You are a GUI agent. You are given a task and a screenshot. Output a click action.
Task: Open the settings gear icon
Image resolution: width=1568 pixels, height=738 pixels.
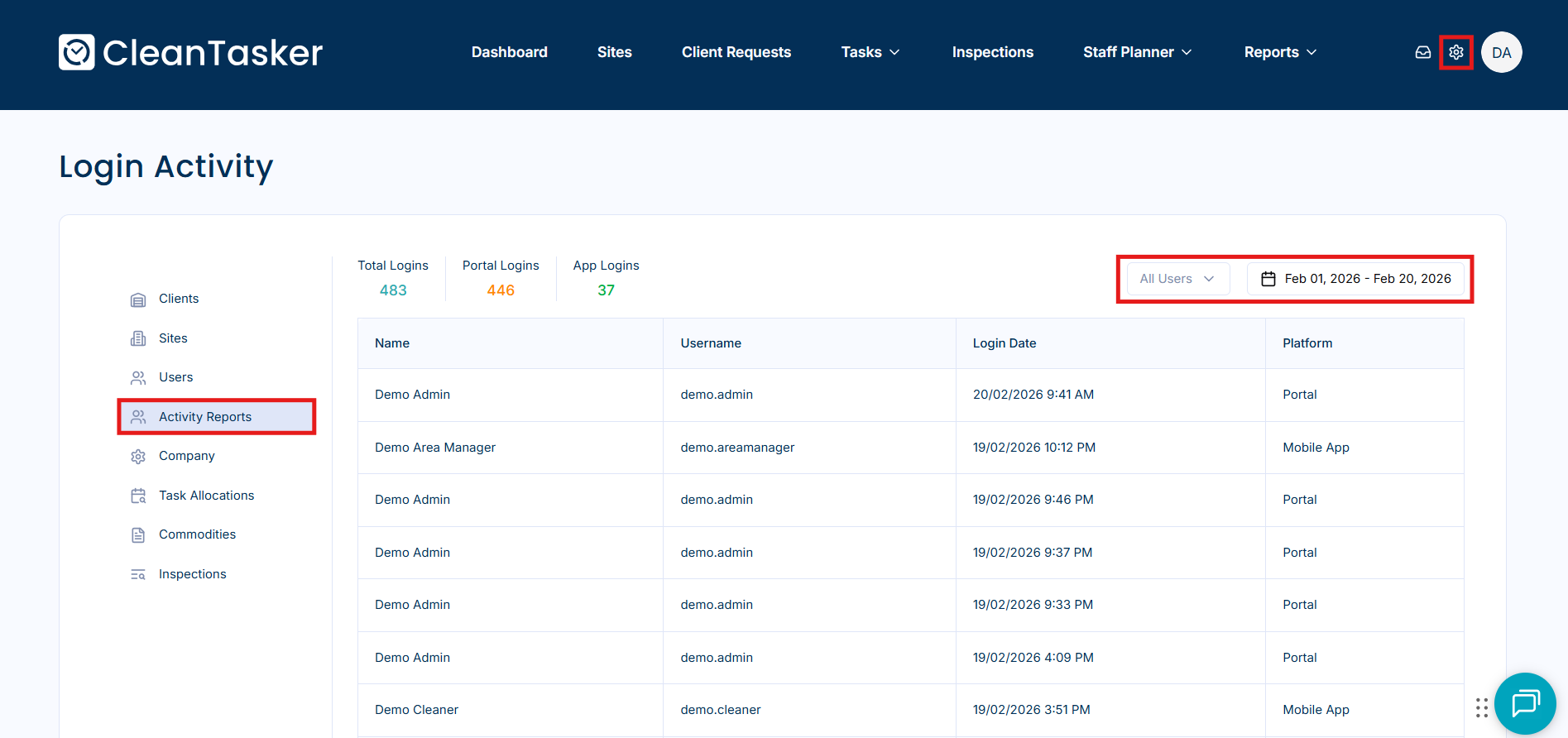pyautogui.click(x=1455, y=52)
